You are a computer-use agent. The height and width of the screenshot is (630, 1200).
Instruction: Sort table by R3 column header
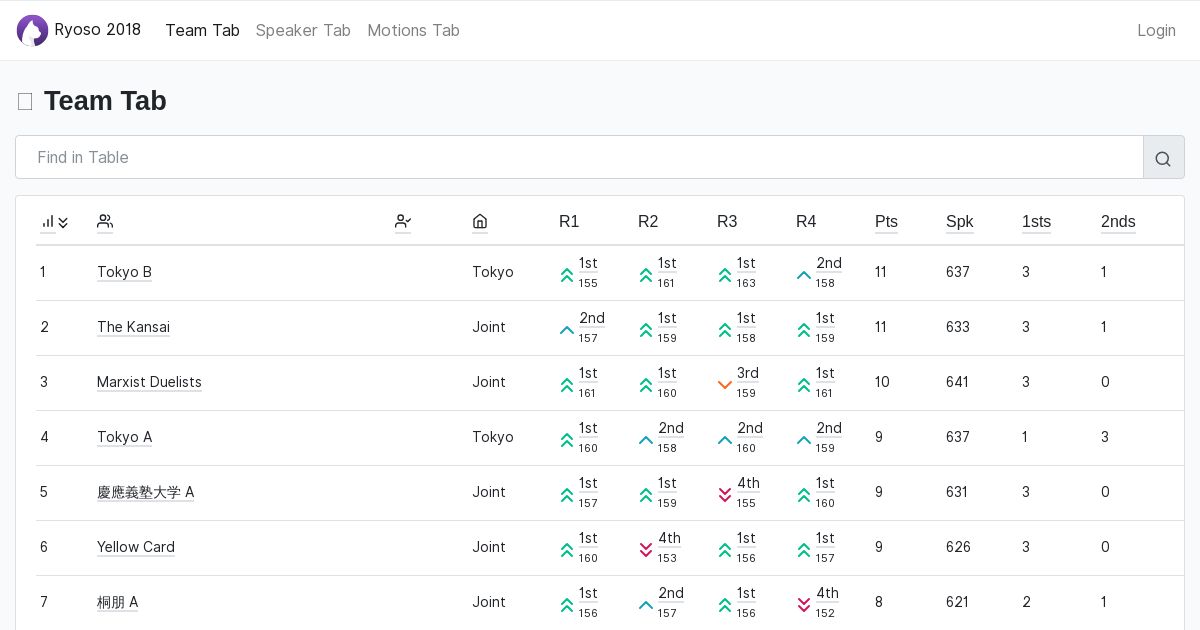[727, 222]
